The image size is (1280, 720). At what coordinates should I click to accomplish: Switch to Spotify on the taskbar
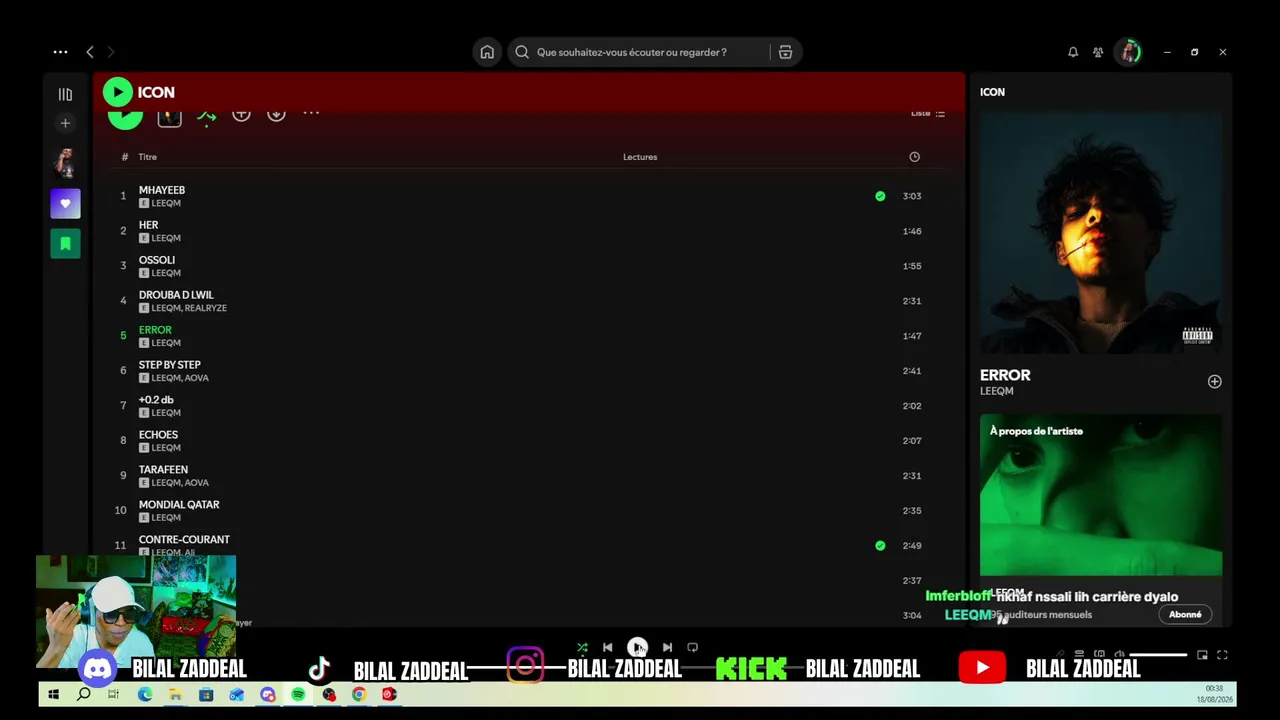(x=298, y=694)
